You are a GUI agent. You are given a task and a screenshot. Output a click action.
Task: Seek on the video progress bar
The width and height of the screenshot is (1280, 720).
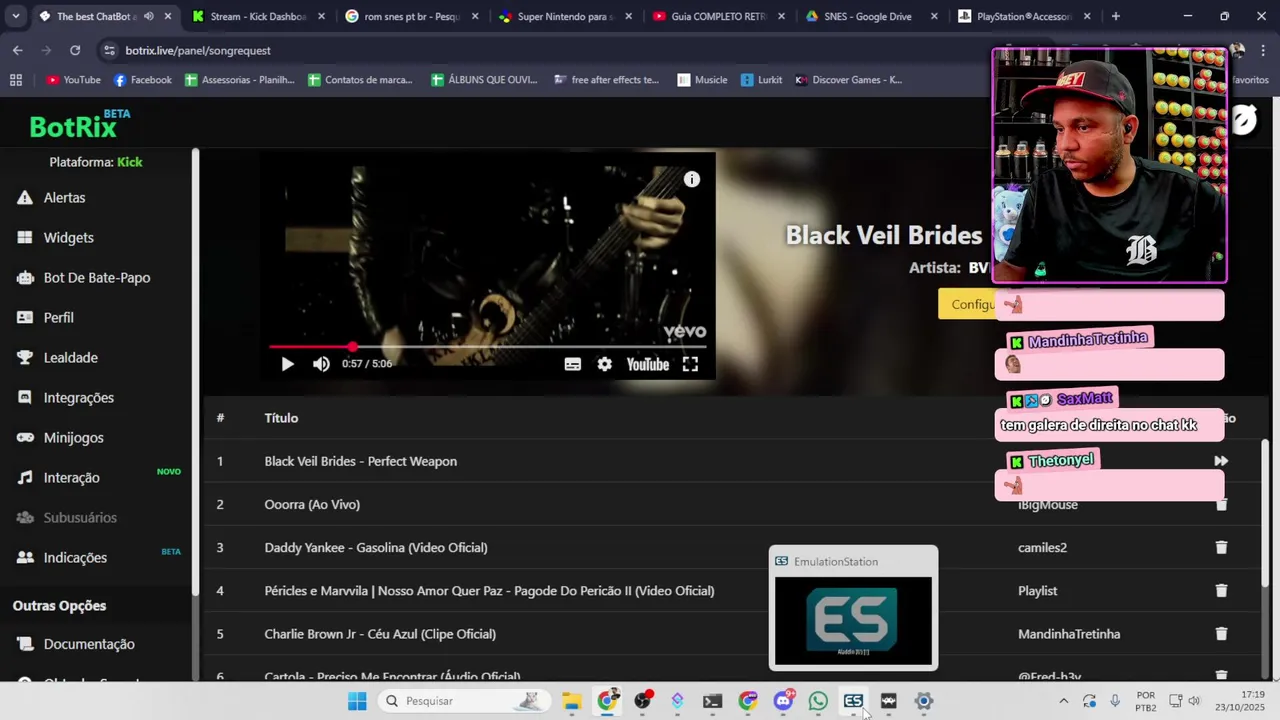coord(488,347)
